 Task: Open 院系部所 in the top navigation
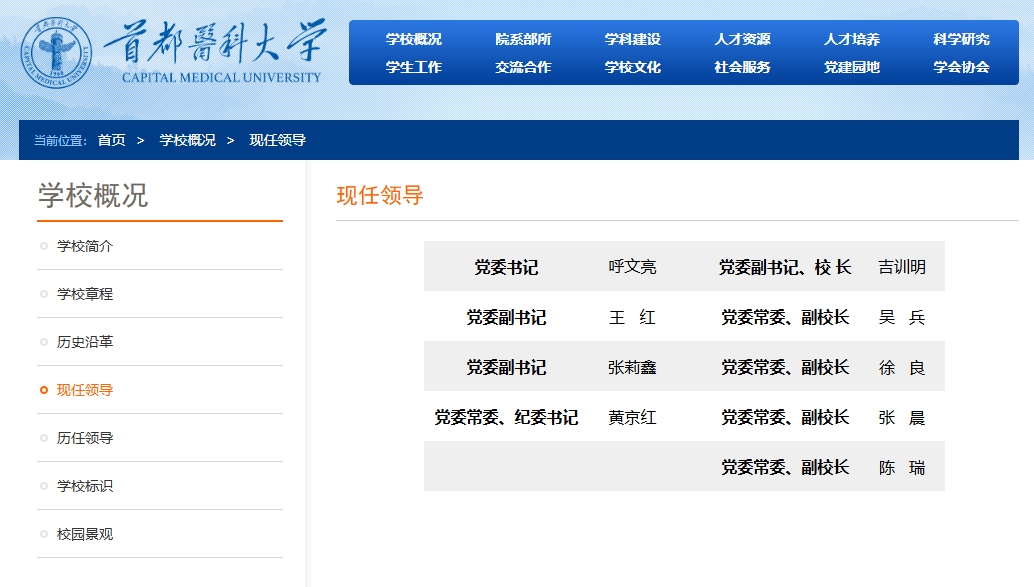click(523, 39)
